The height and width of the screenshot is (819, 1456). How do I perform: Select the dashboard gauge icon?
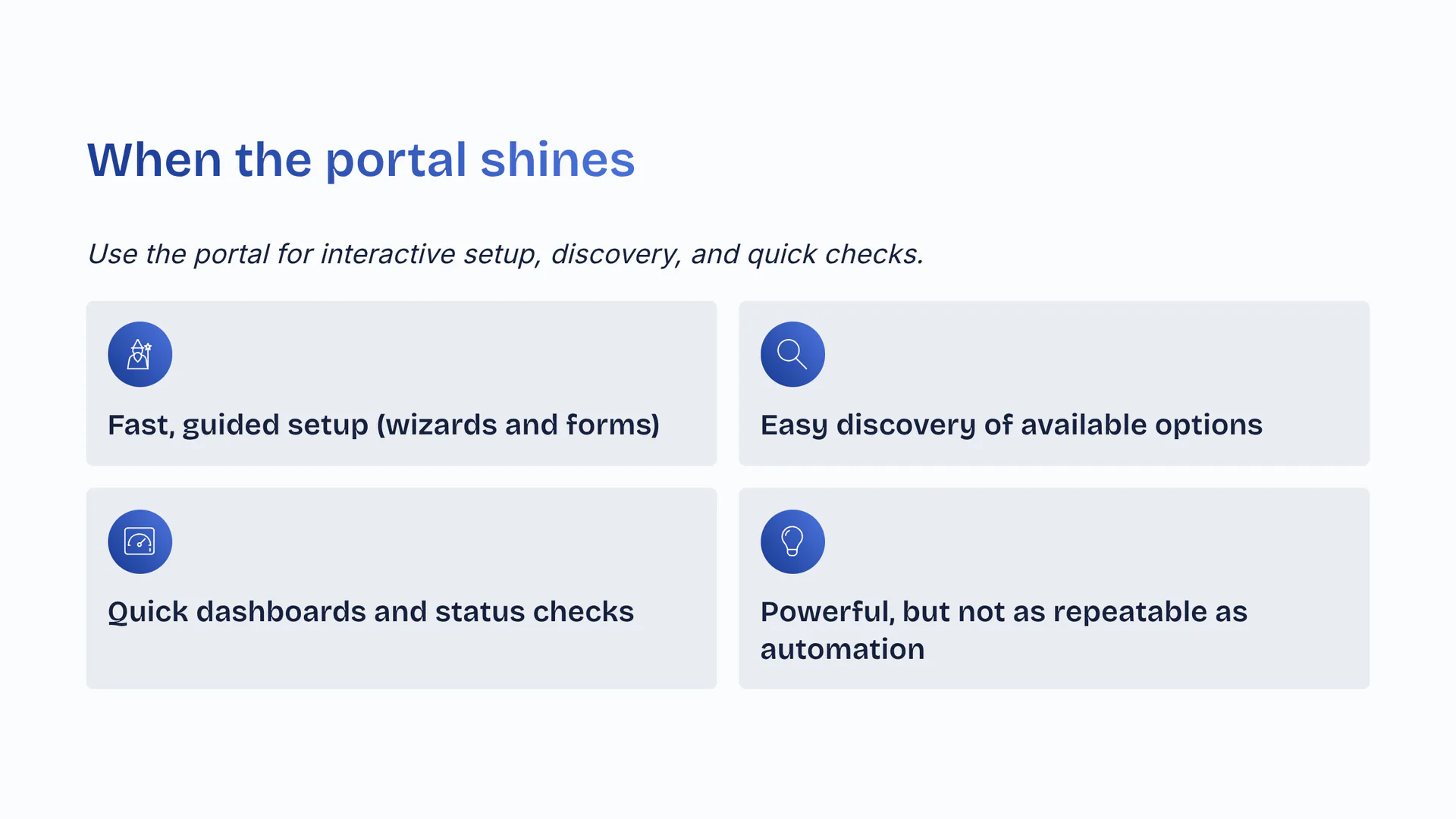(x=140, y=541)
